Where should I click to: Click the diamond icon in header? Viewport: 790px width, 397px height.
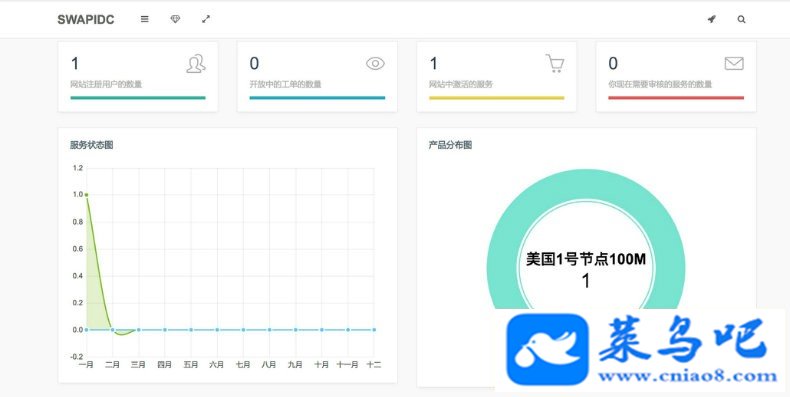[175, 19]
